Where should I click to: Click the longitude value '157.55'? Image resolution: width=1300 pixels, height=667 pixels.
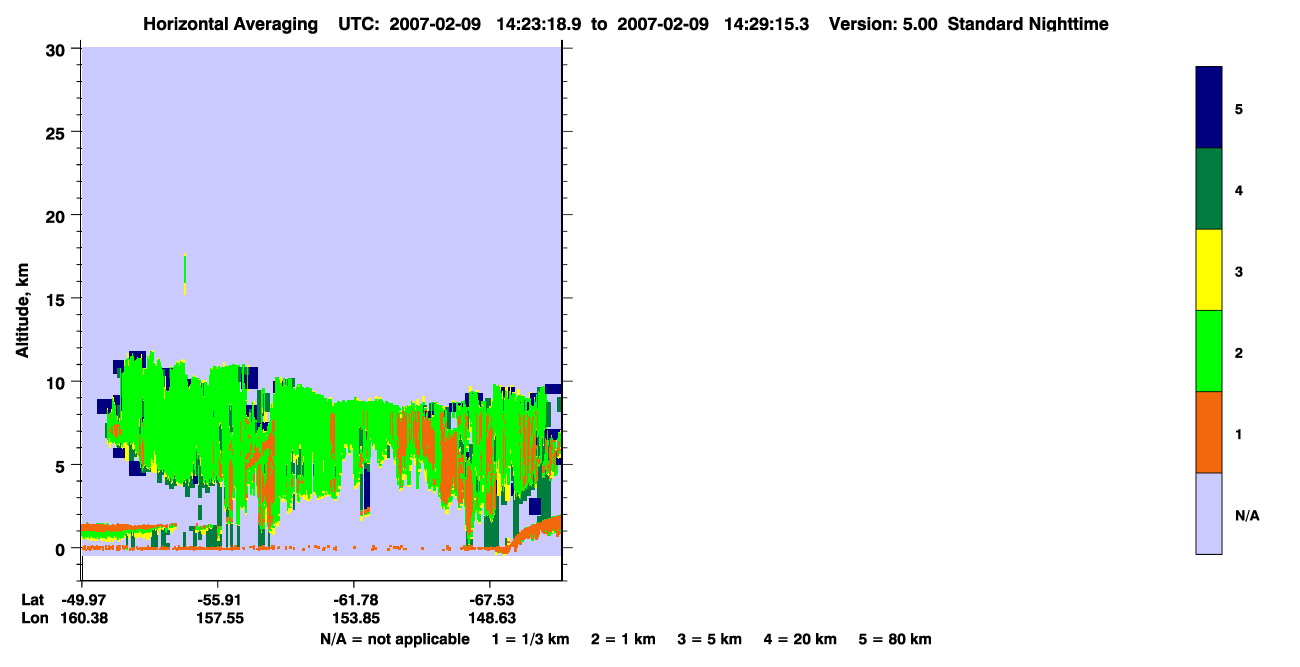218,618
